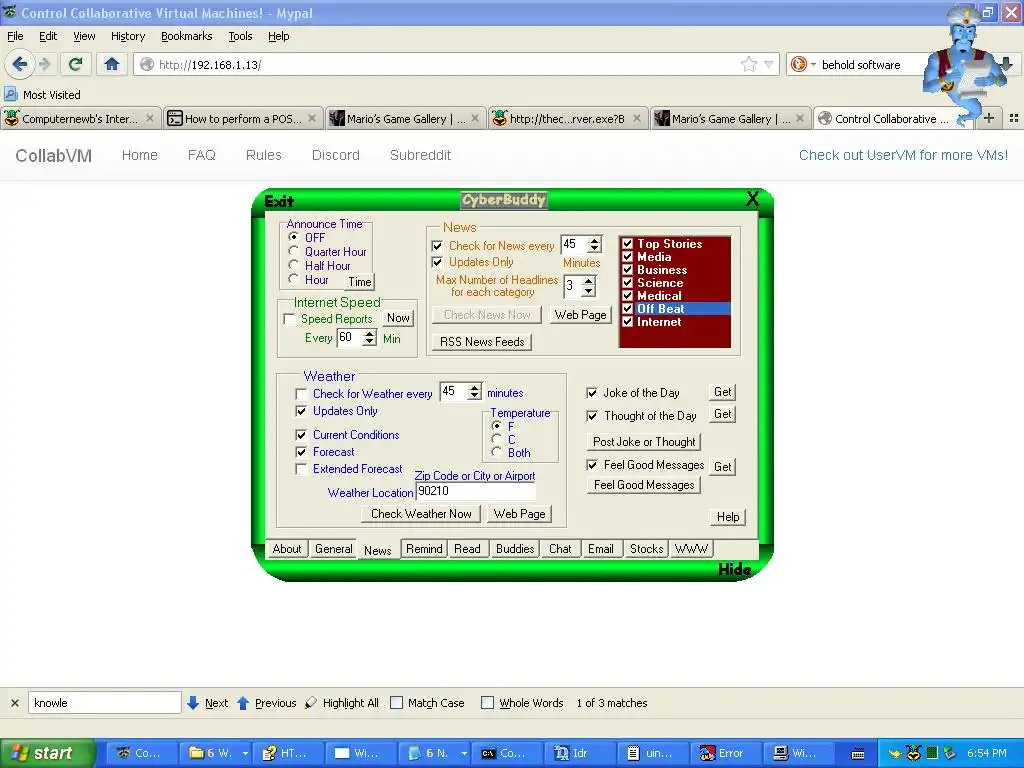This screenshot has width=1024, height=768.
Task: Increase weather check minutes spinner
Action: (475, 387)
